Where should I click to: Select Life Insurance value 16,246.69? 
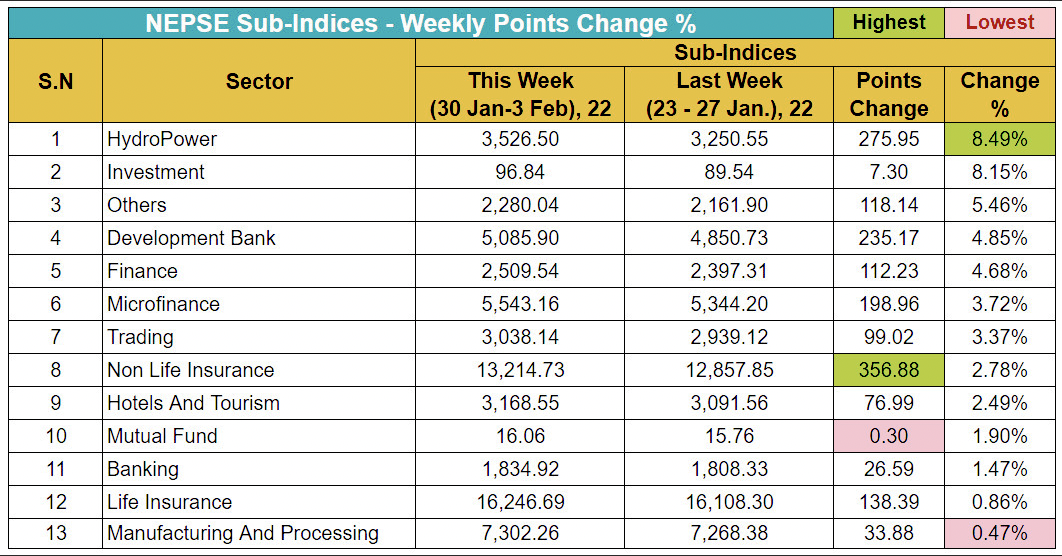click(520, 502)
